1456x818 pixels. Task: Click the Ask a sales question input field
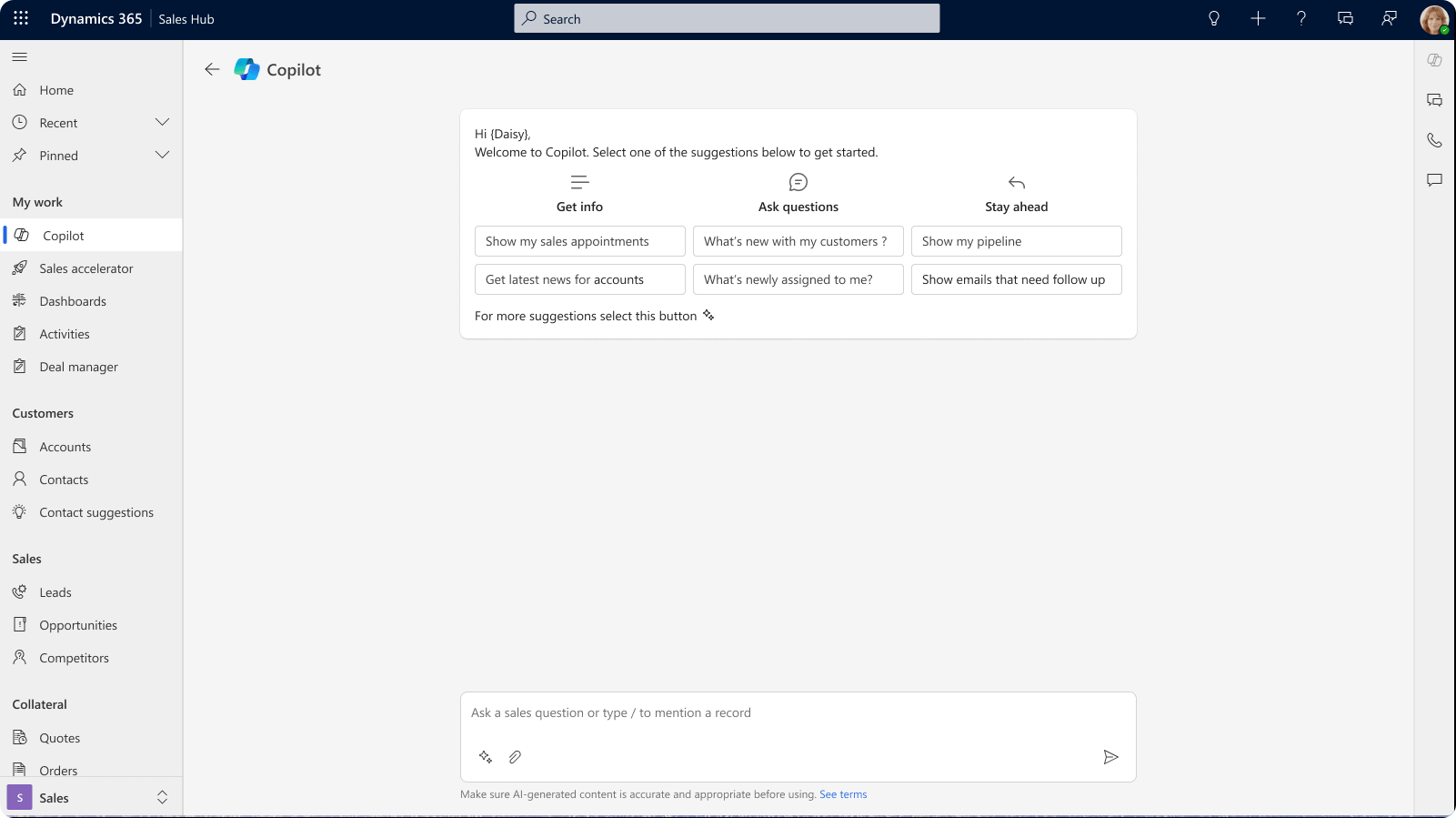(798, 713)
